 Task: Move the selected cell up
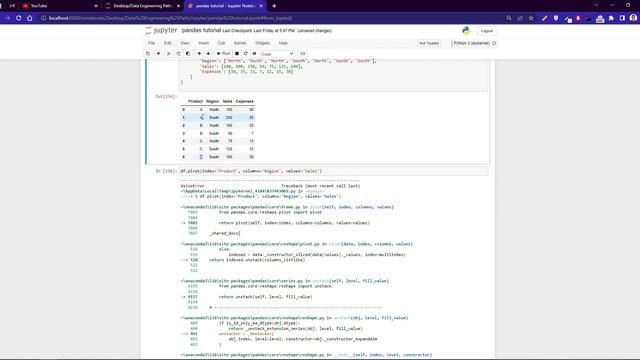coord(199,53)
